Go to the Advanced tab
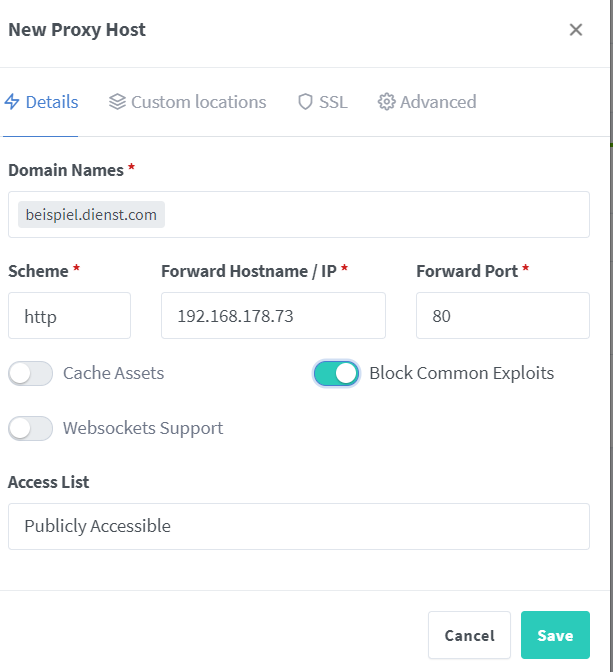 [427, 102]
